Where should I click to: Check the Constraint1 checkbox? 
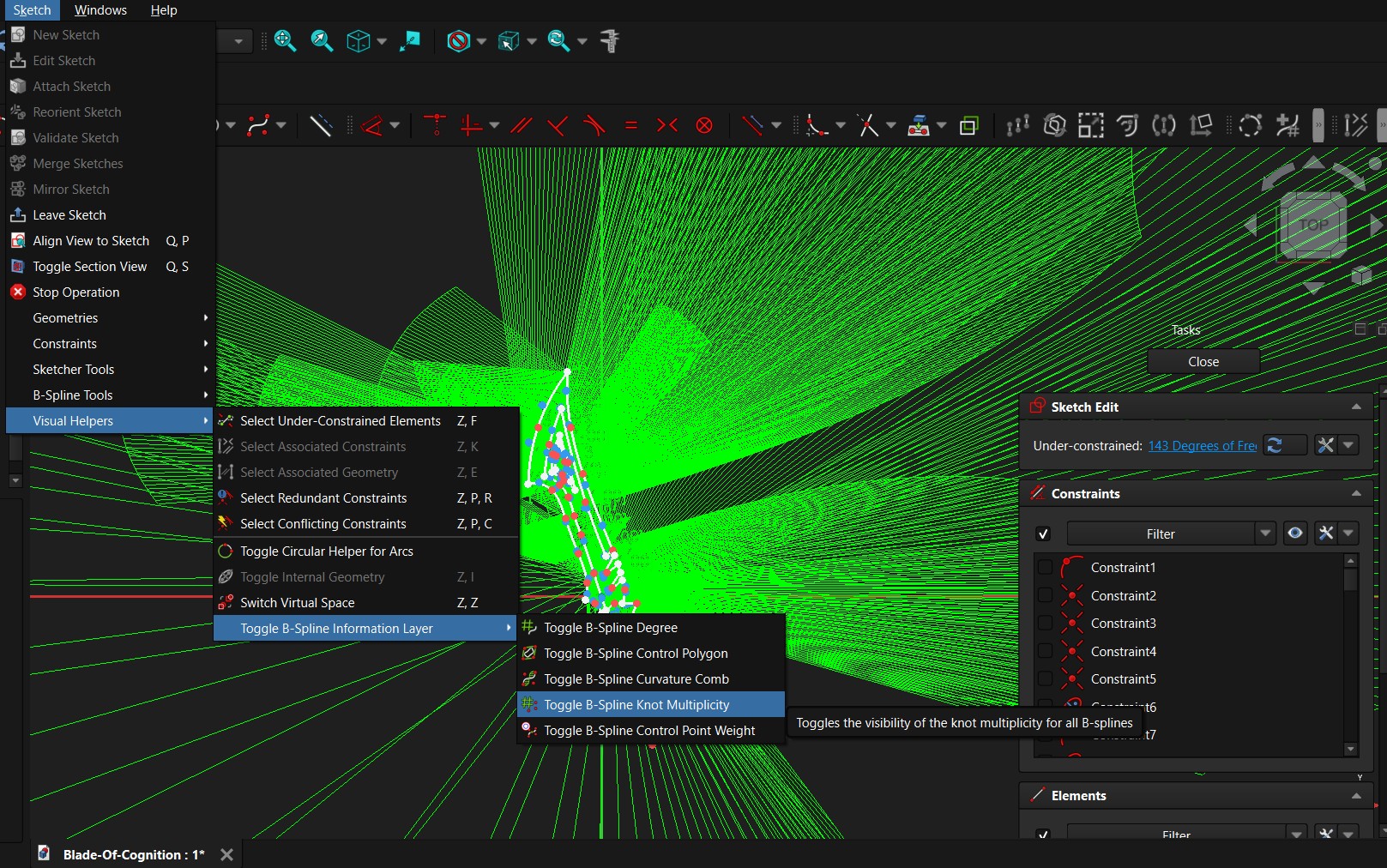click(1045, 567)
